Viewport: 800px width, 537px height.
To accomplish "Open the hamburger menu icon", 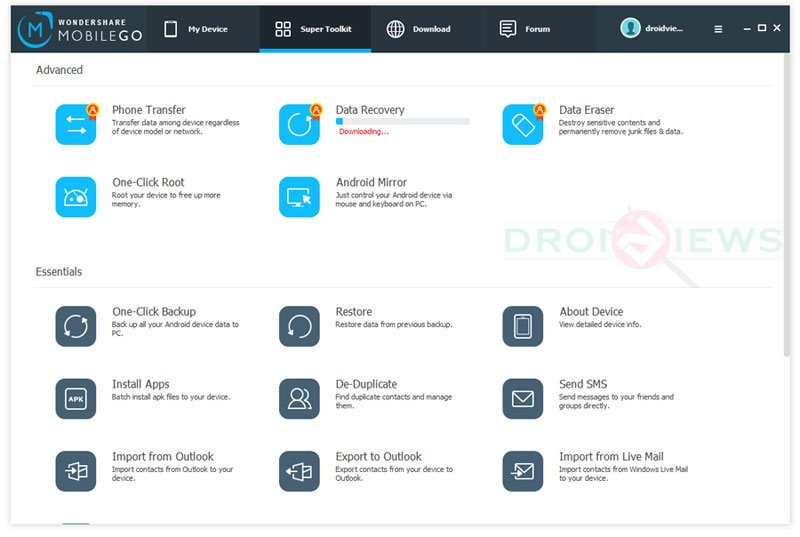I will [x=718, y=29].
